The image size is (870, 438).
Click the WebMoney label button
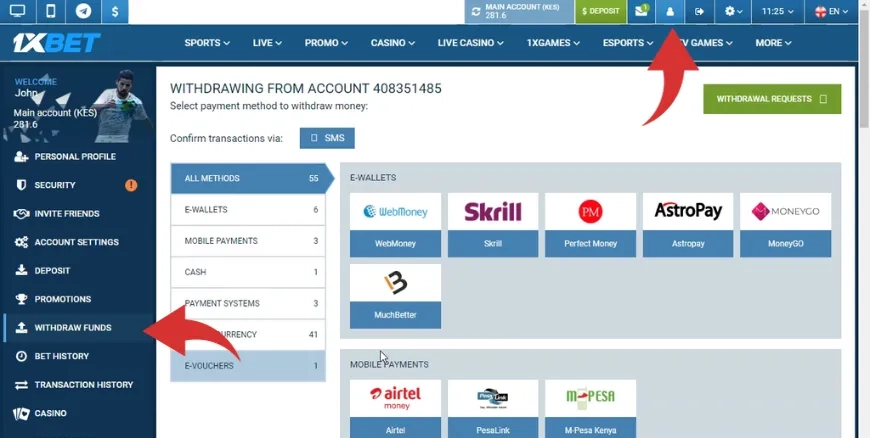(x=396, y=244)
